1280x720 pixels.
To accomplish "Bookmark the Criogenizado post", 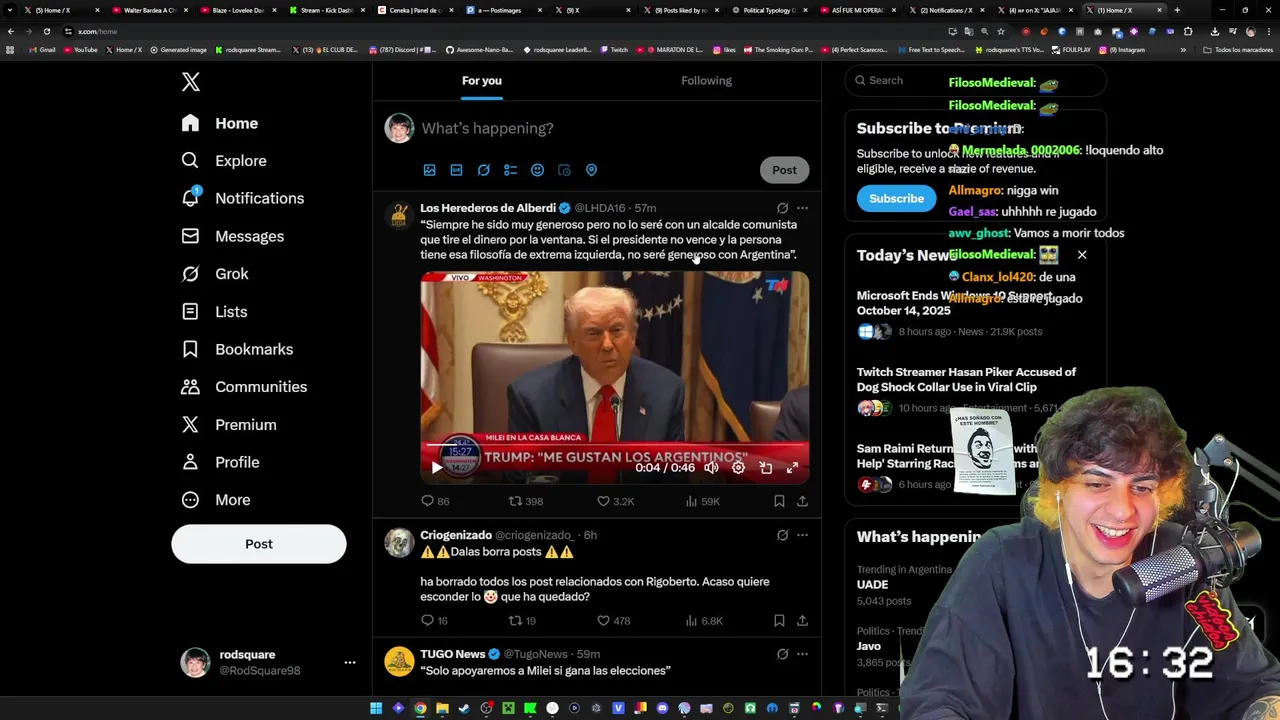I will pos(779,621).
